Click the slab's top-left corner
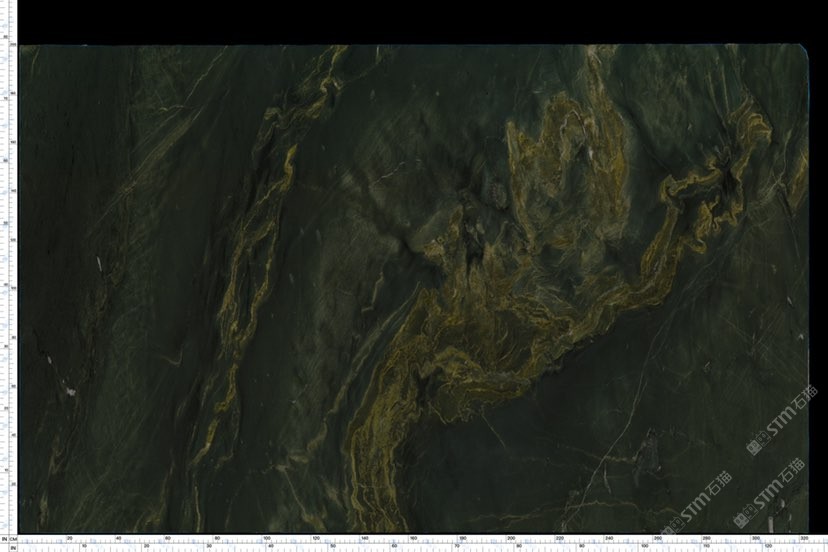Image resolution: width=828 pixels, height=552 pixels. coord(22,48)
